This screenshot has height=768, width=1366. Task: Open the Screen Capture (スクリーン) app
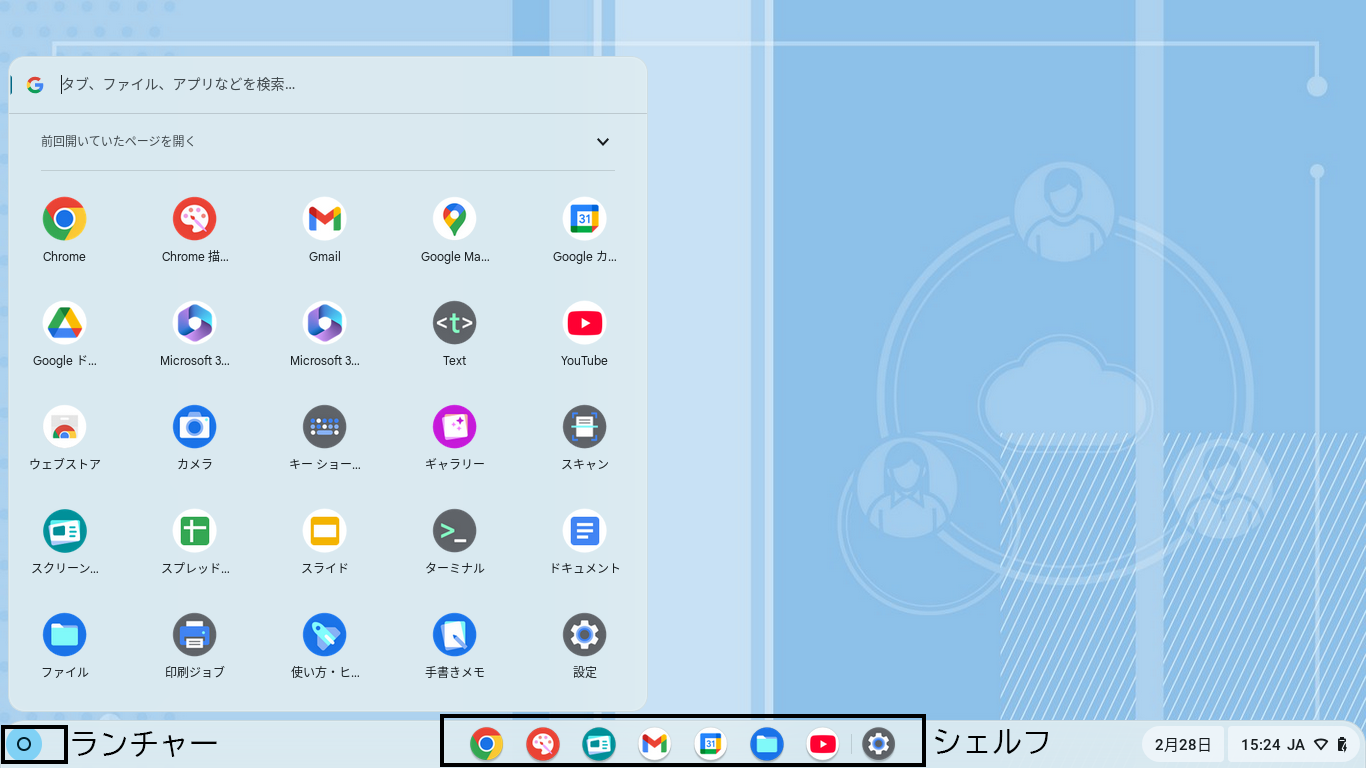click(64, 529)
